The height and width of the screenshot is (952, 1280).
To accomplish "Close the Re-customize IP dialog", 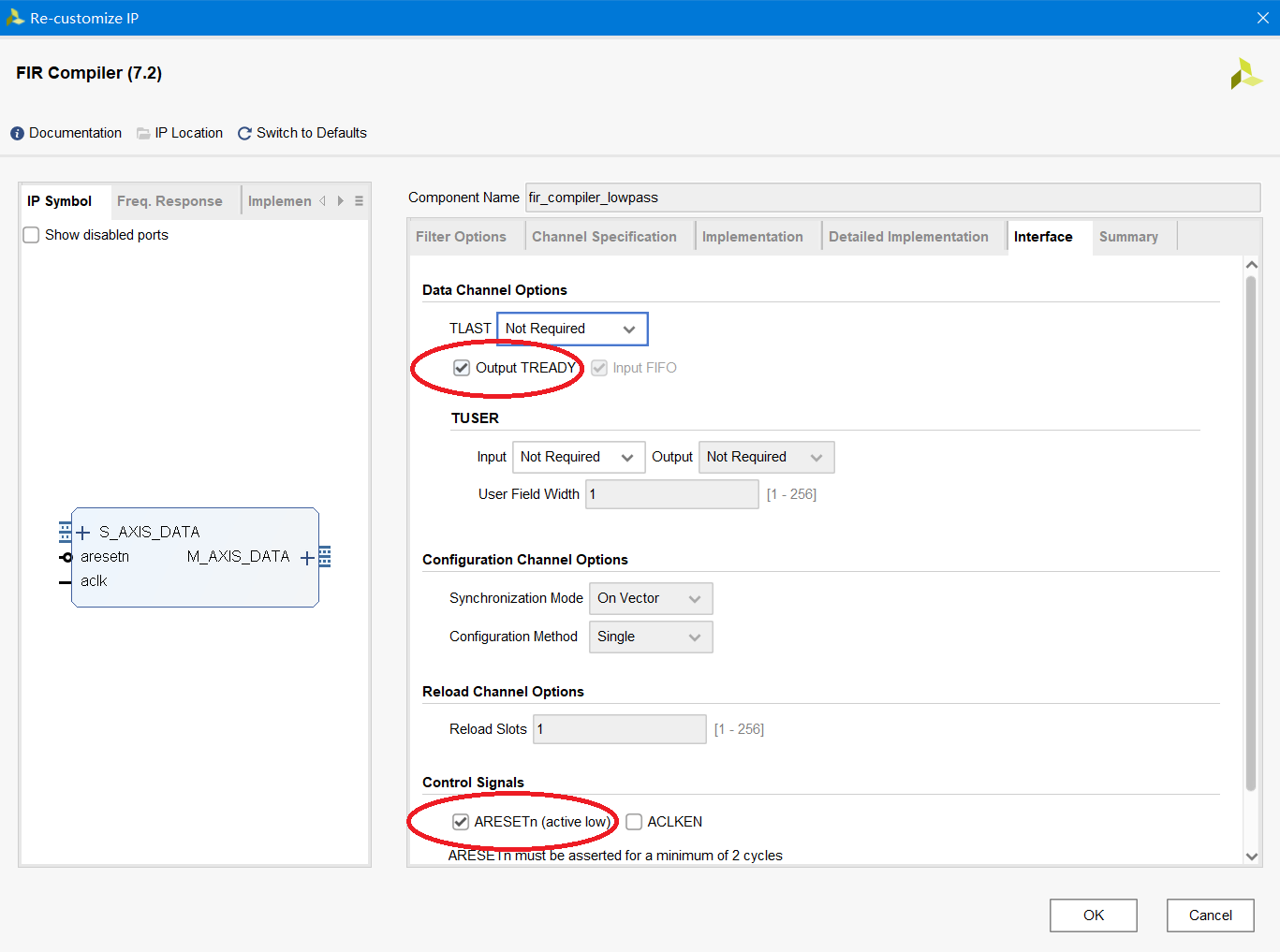I will click(1262, 18).
